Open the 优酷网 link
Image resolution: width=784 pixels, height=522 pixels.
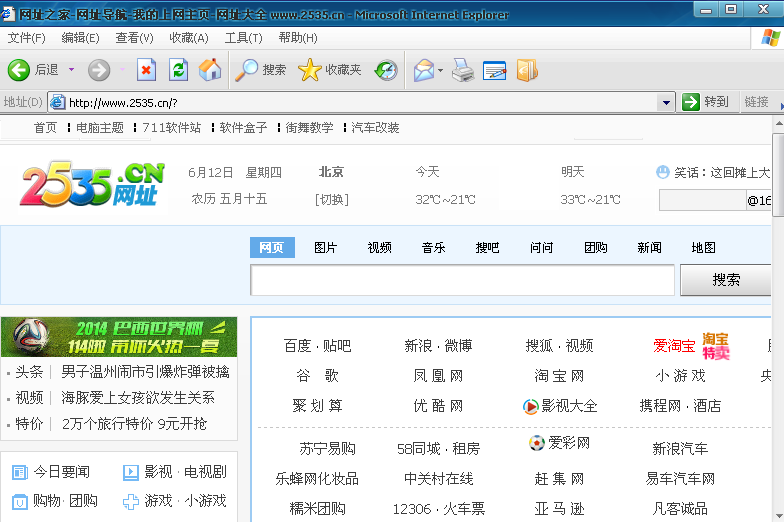pos(438,406)
